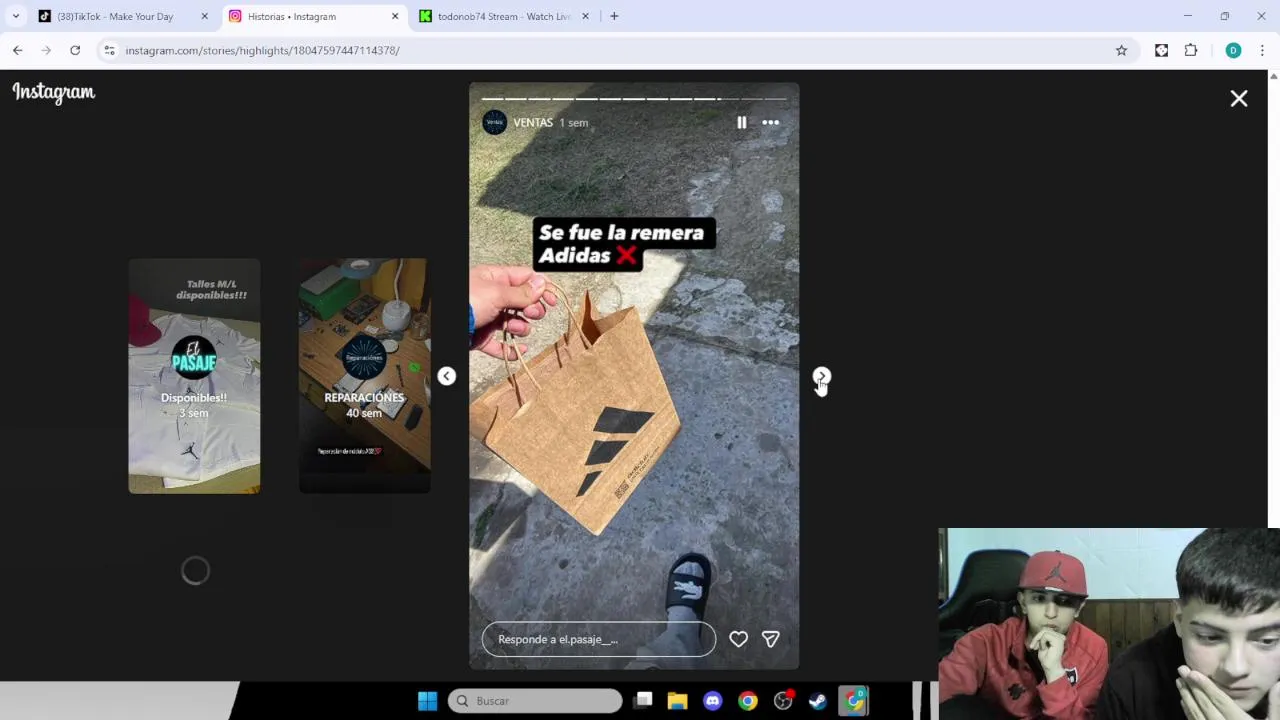View site information icon in address bar

coord(109,50)
